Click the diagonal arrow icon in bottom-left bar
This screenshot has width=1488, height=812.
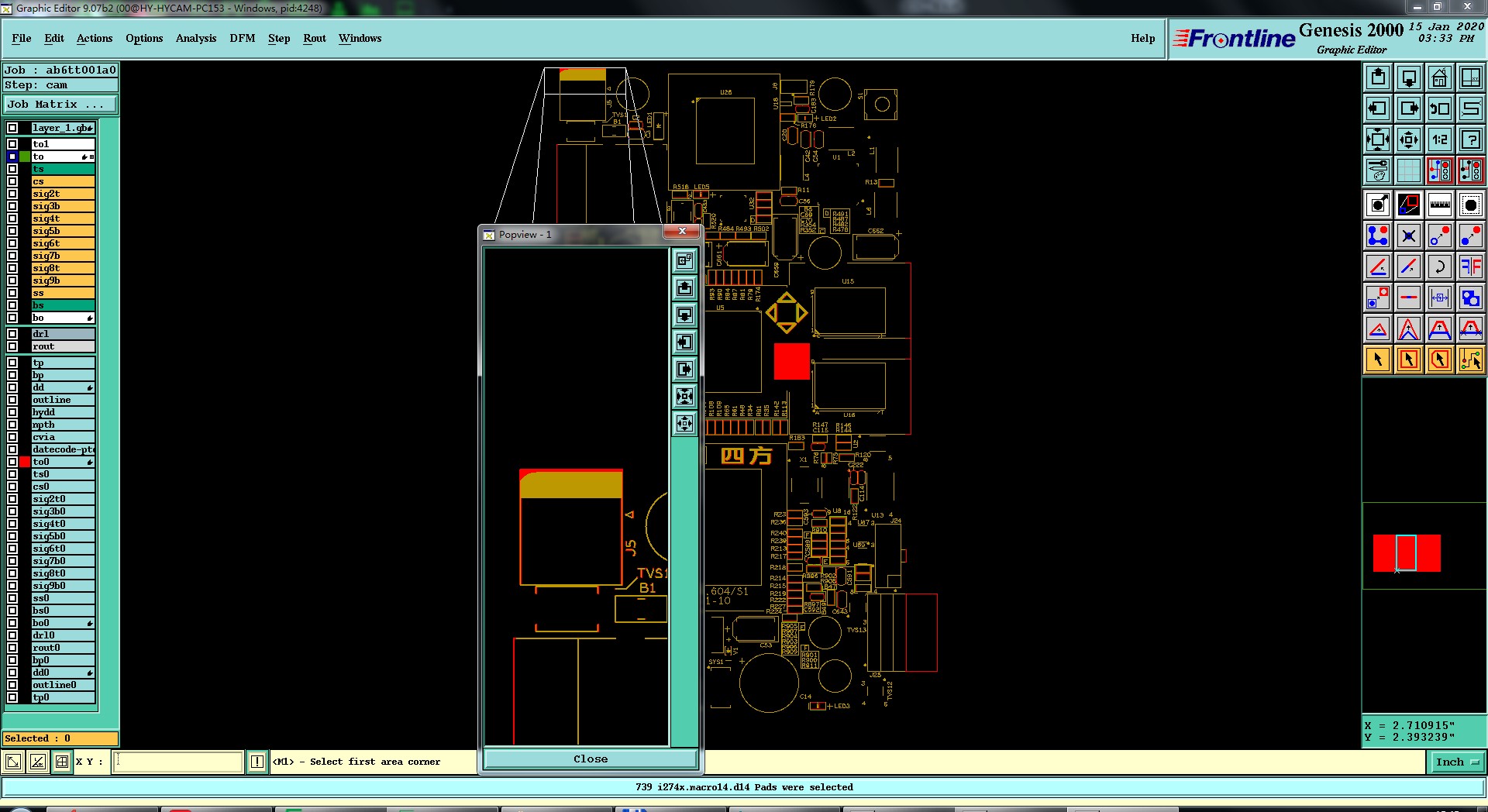click(13, 762)
